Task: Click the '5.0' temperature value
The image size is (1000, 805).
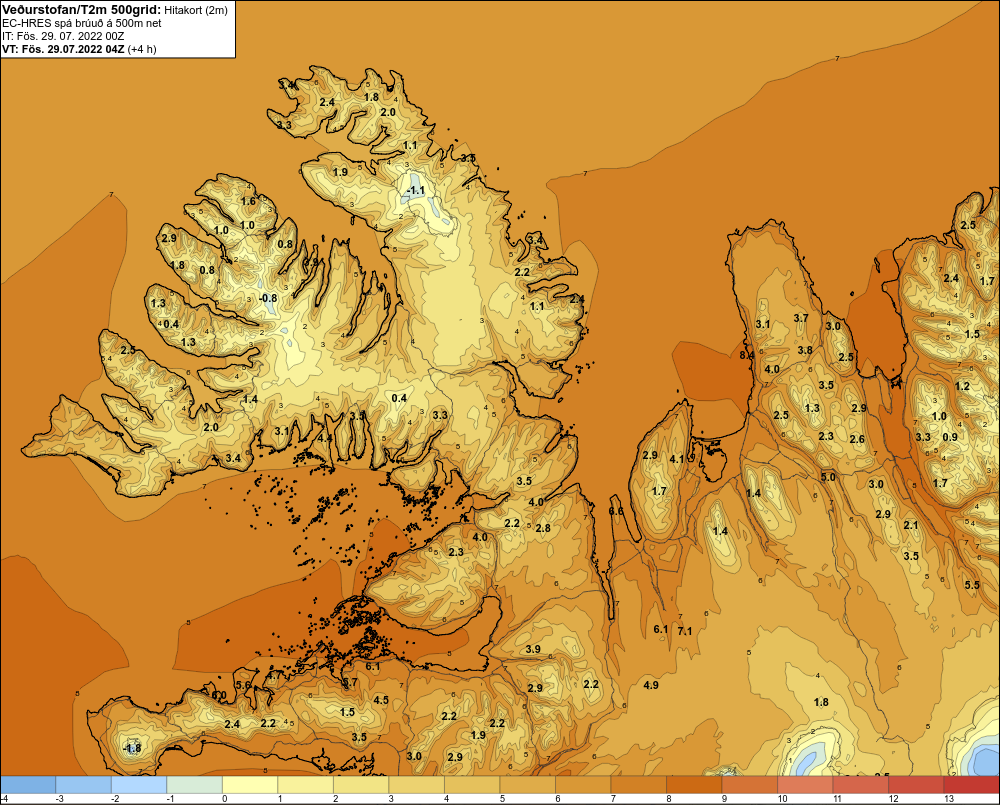Action: tap(828, 477)
